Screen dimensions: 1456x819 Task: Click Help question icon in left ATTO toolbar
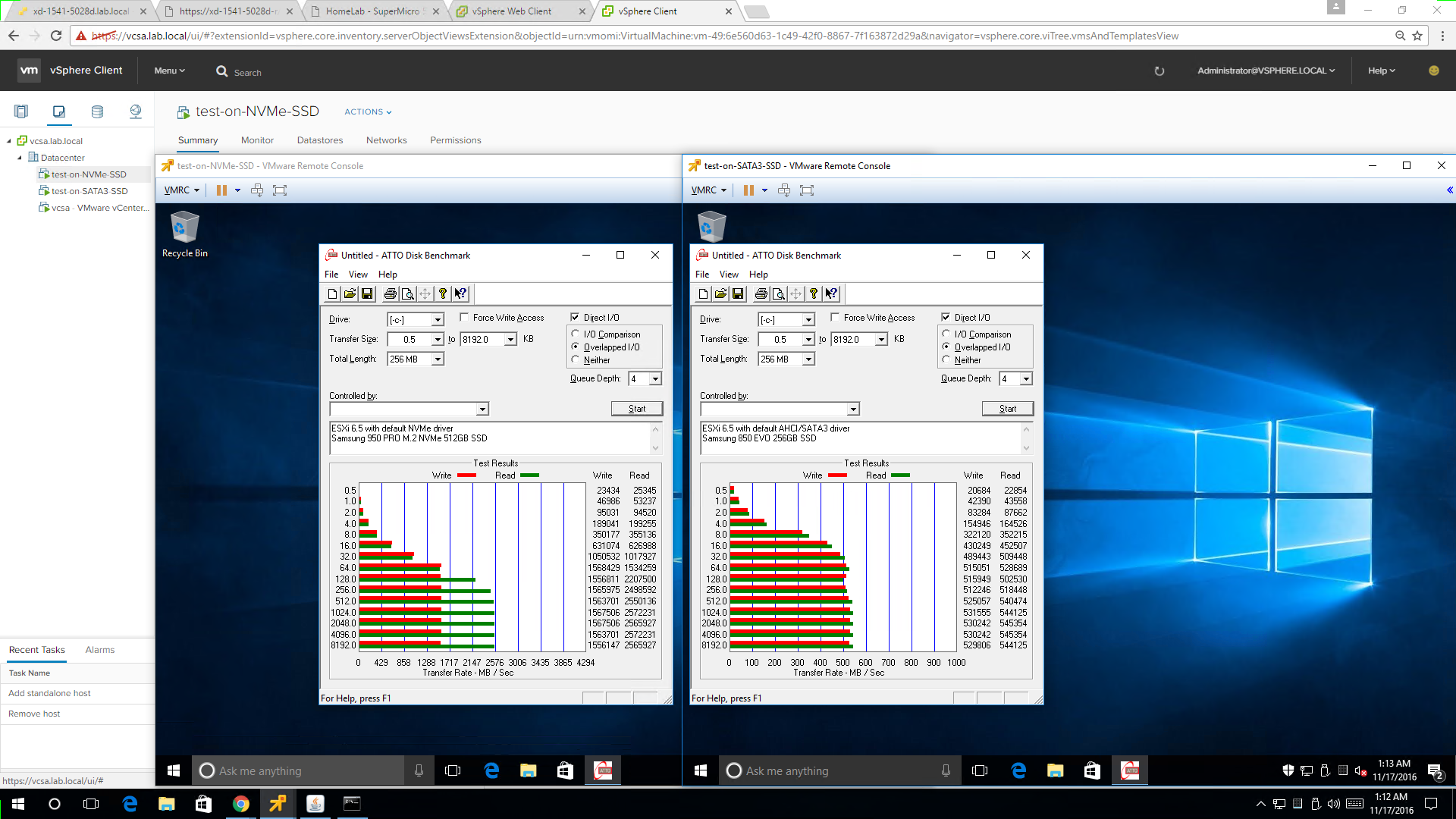click(443, 294)
